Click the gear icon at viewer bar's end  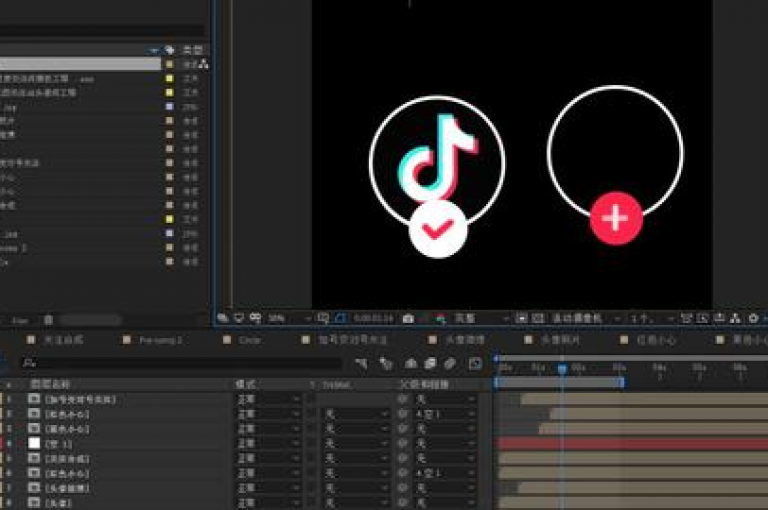[x=753, y=318]
